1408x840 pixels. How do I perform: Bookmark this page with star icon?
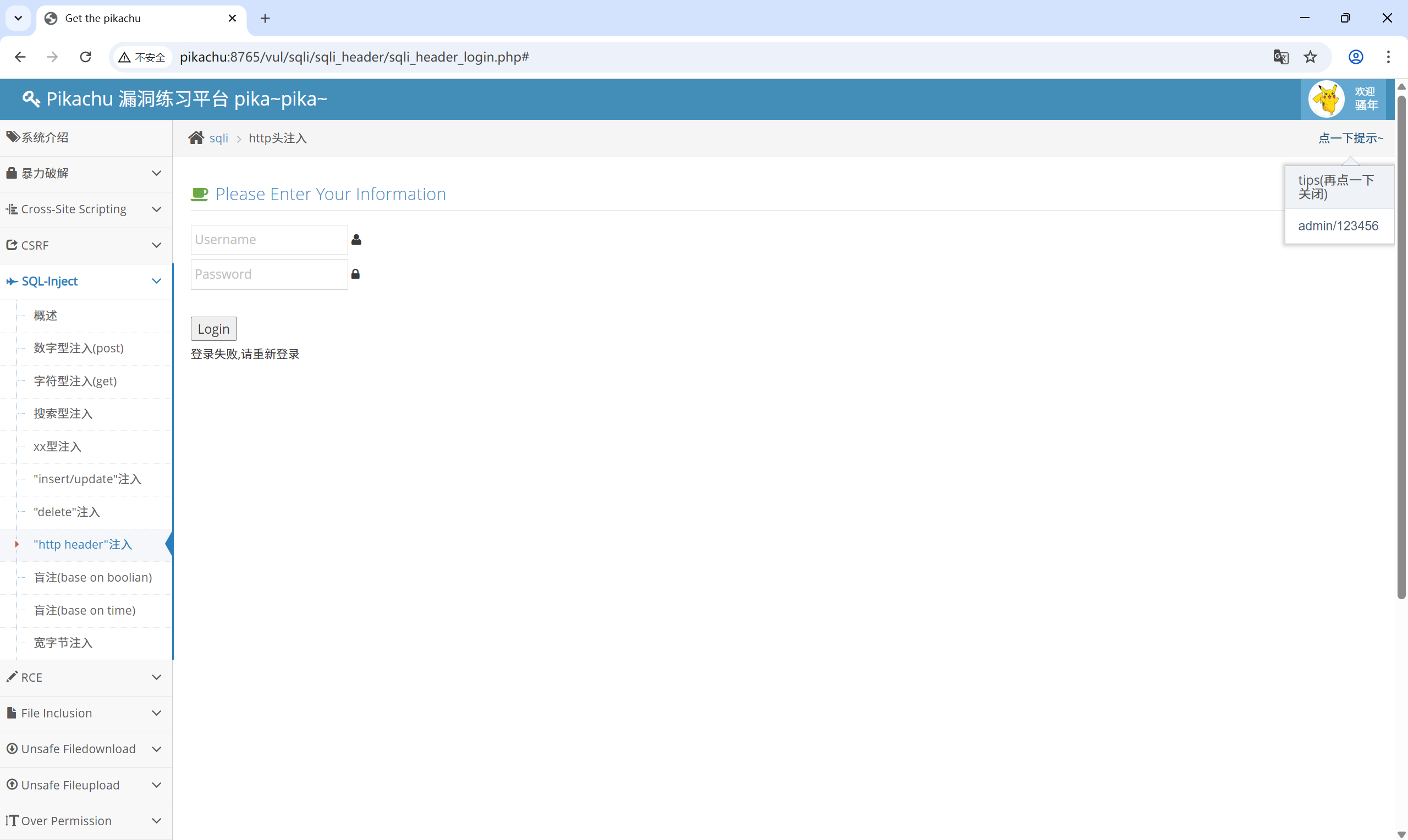point(1310,57)
